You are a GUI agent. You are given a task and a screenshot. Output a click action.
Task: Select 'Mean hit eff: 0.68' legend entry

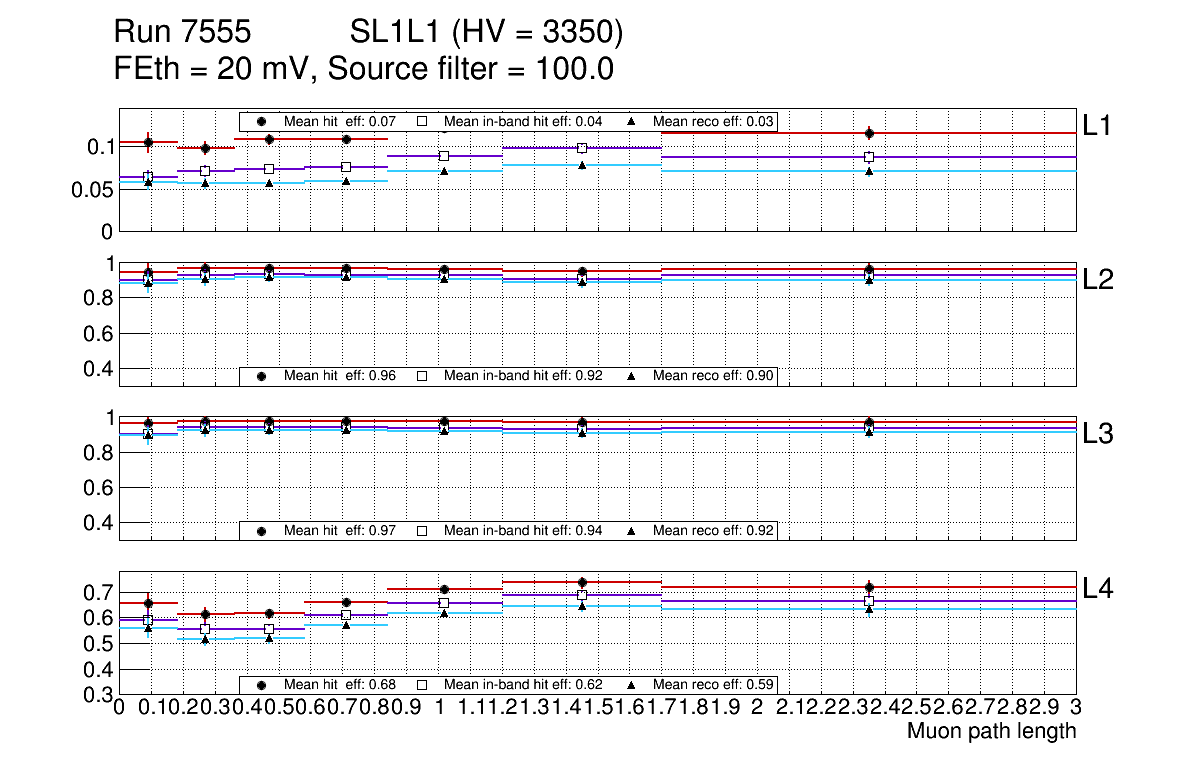340,685
